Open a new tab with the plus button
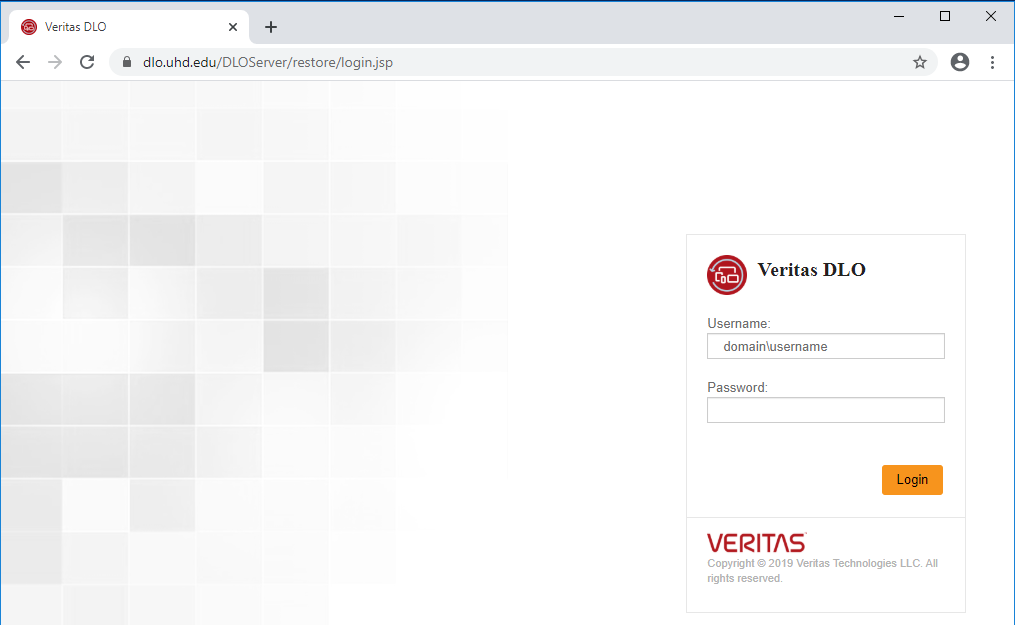1015x625 pixels. click(271, 27)
